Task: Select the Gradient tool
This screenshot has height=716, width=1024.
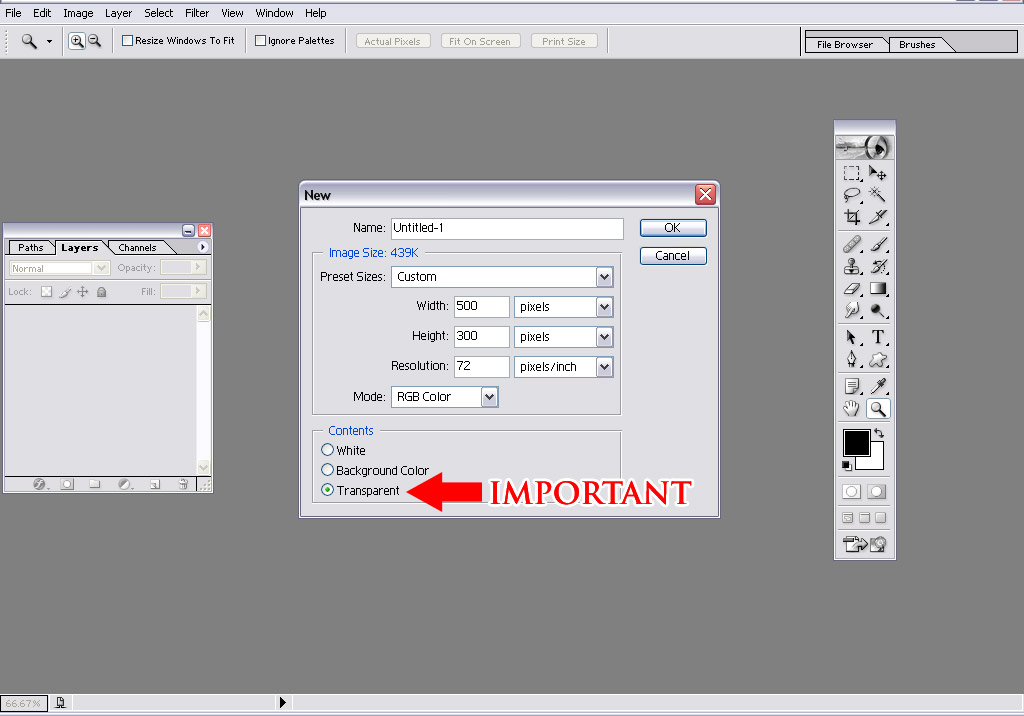Action: 878,288
